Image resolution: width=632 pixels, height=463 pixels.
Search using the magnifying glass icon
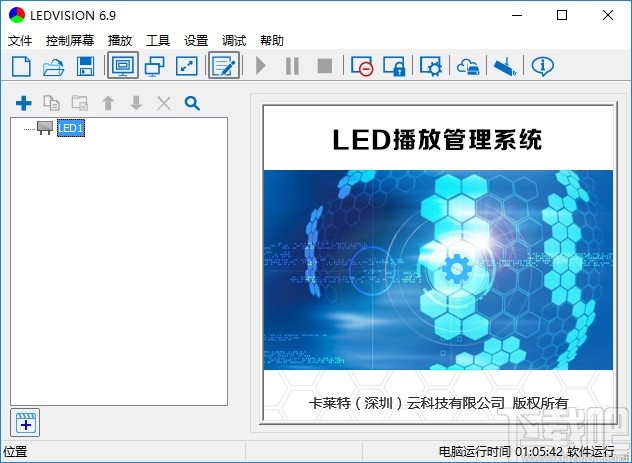coord(192,104)
